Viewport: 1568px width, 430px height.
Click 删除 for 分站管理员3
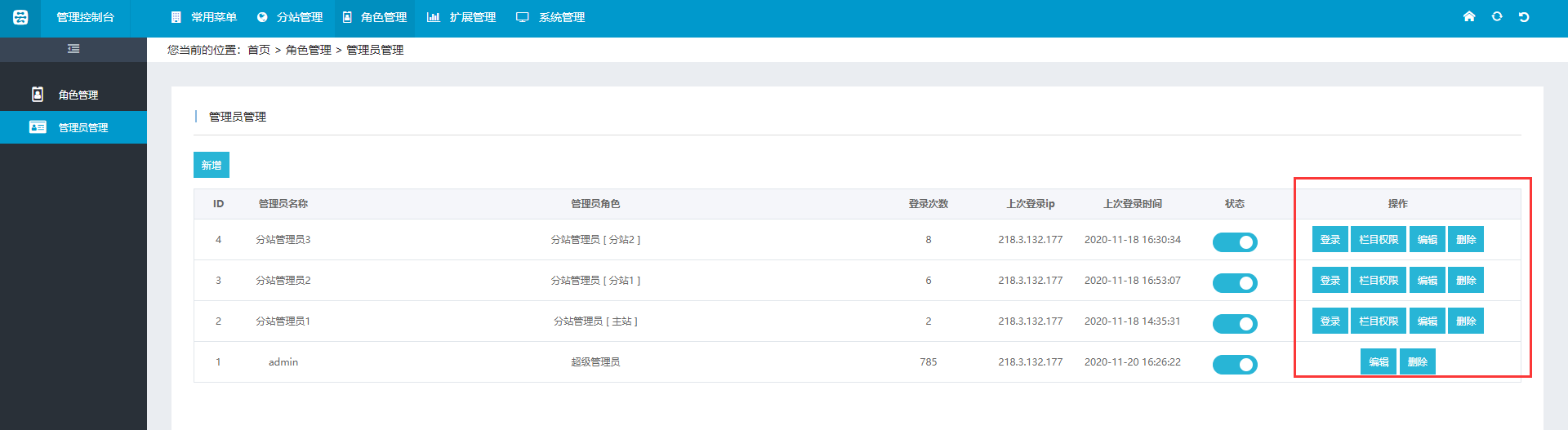click(1466, 239)
